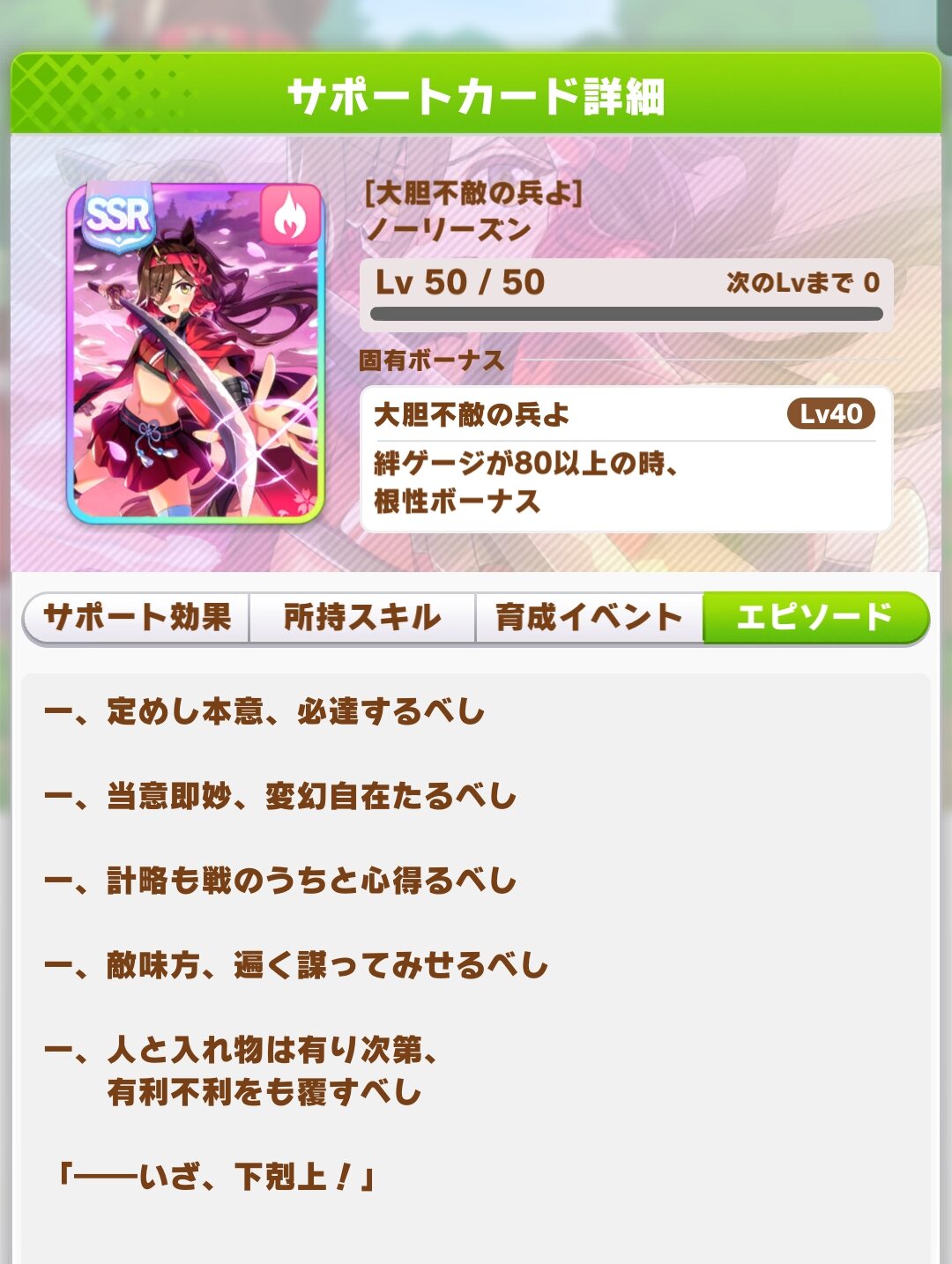Tap the pink flame guts-type icon
952x1264 pixels.
click(x=288, y=216)
